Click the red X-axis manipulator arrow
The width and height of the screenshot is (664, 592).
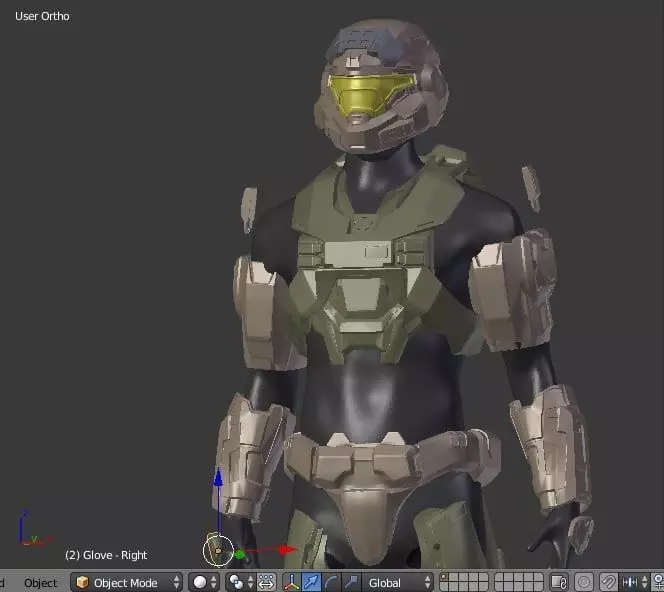pyautogui.click(x=288, y=550)
